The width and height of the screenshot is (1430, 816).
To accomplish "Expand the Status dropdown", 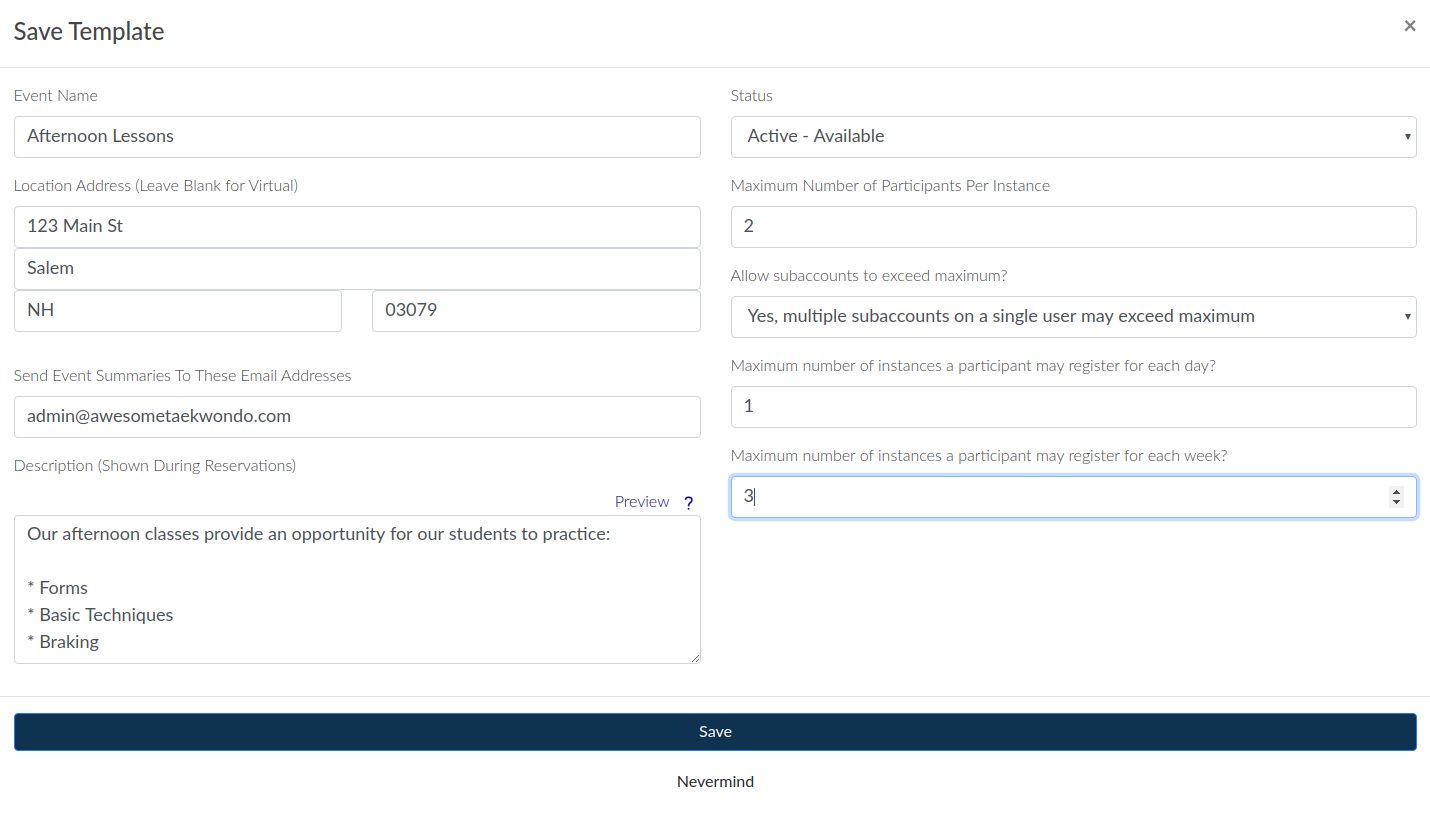I will [1073, 137].
